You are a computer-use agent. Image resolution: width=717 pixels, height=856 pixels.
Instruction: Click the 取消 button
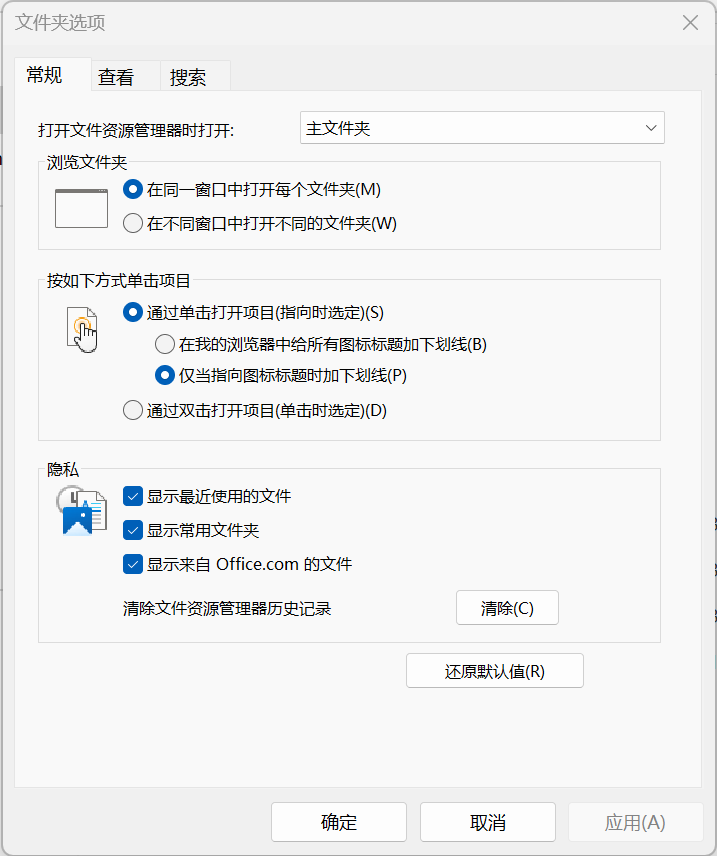point(488,822)
